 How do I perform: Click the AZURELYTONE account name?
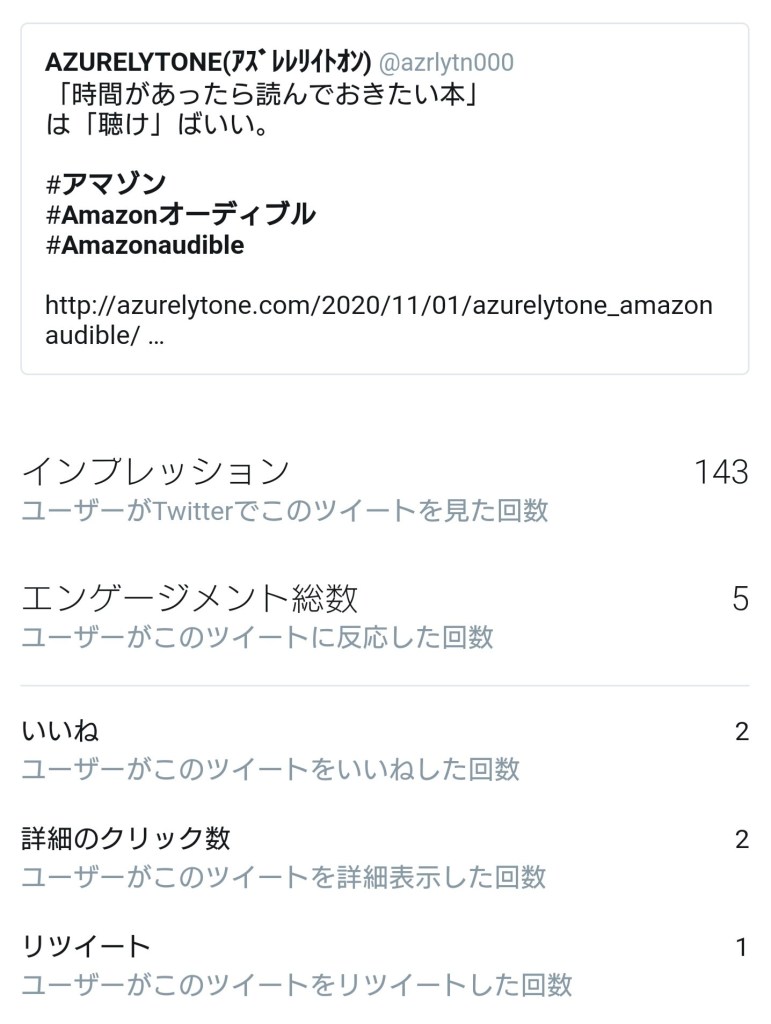click(x=208, y=64)
